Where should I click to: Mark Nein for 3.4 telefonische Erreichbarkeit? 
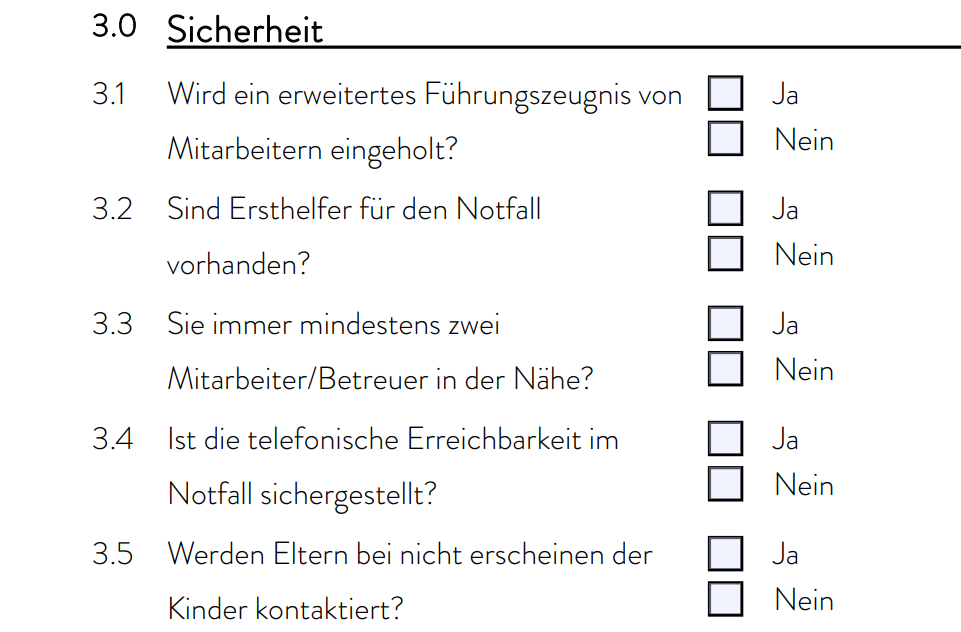725,484
